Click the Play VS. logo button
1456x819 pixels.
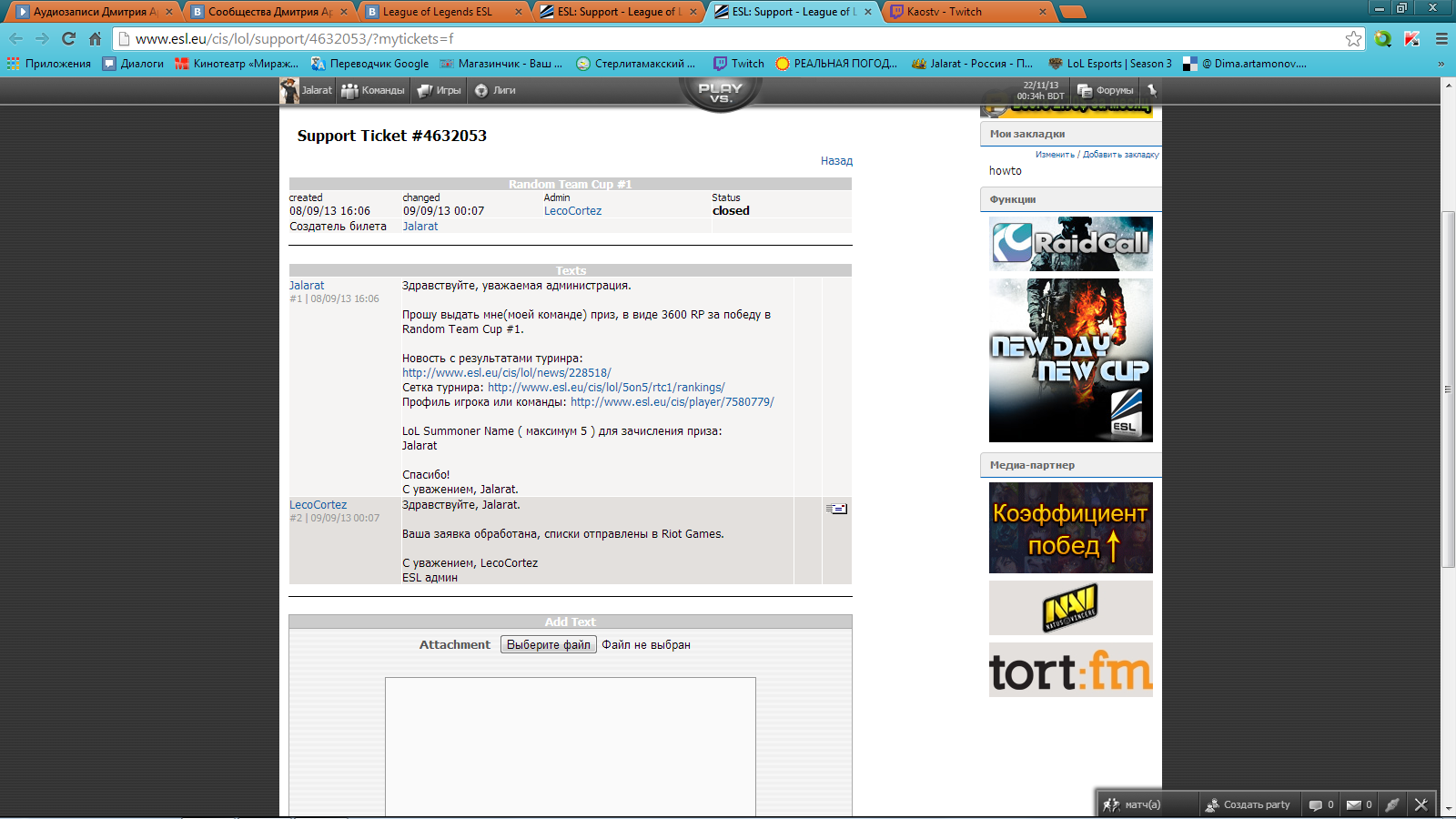pyautogui.click(x=721, y=93)
